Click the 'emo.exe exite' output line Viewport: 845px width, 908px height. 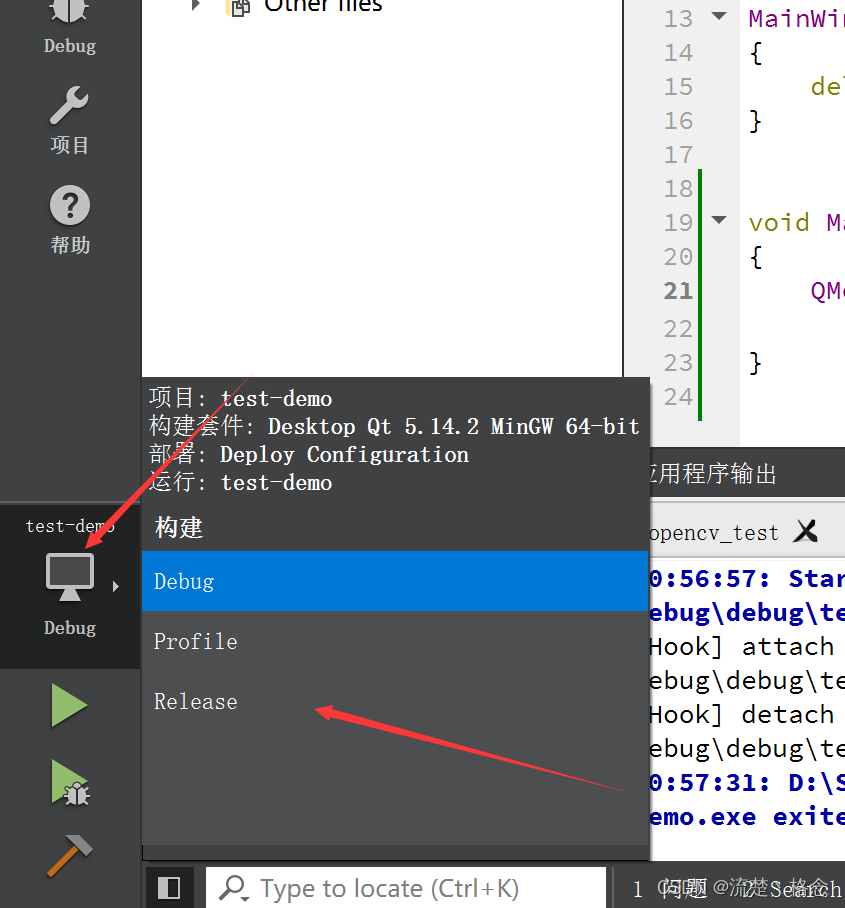[747, 817]
